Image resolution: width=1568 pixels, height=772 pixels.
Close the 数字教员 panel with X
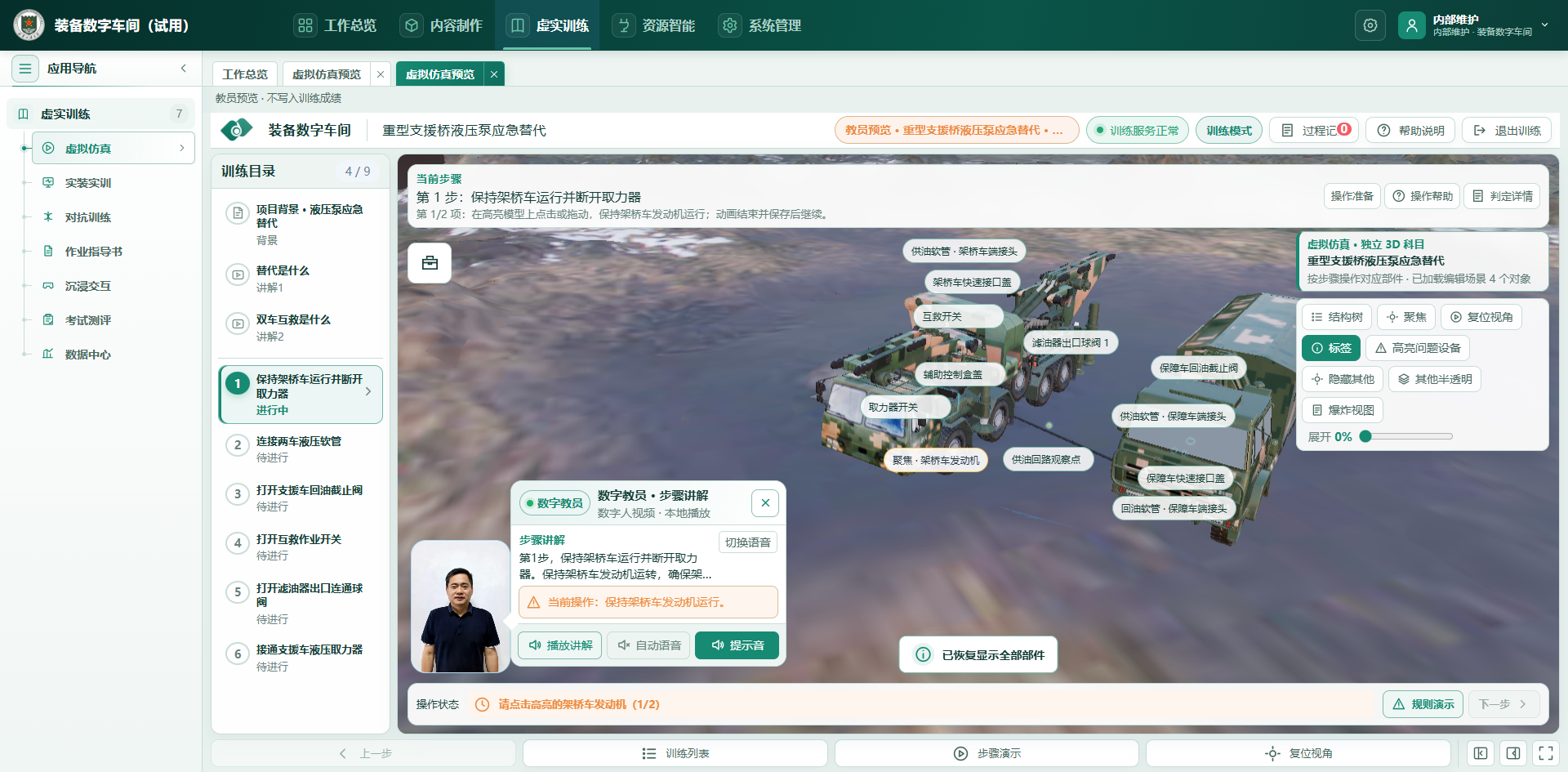click(765, 503)
